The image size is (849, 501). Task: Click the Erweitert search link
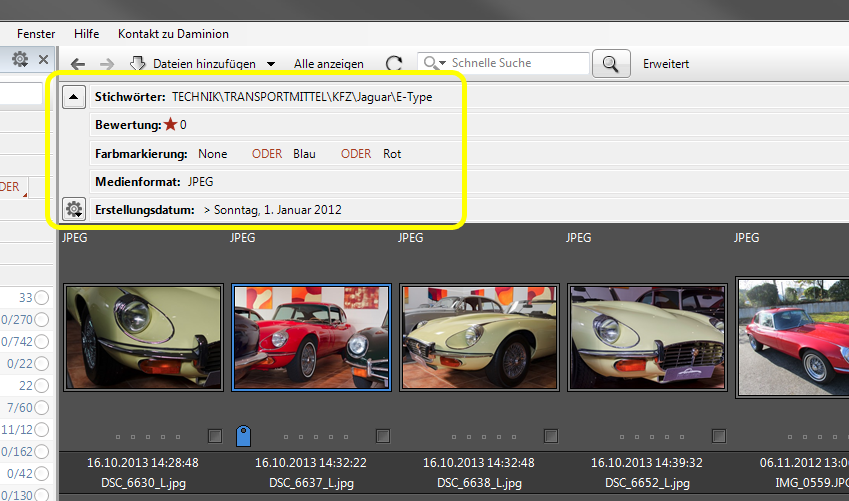[x=666, y=64]
